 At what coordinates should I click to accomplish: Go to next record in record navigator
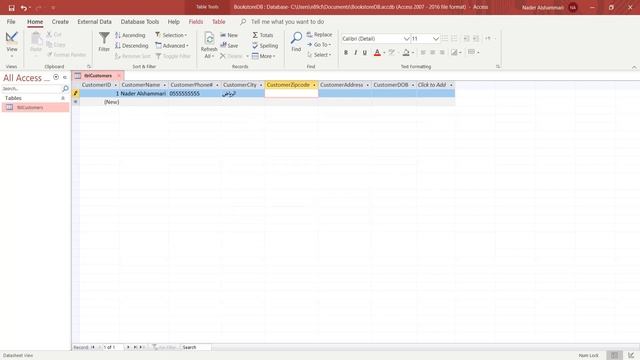(128, 347)
